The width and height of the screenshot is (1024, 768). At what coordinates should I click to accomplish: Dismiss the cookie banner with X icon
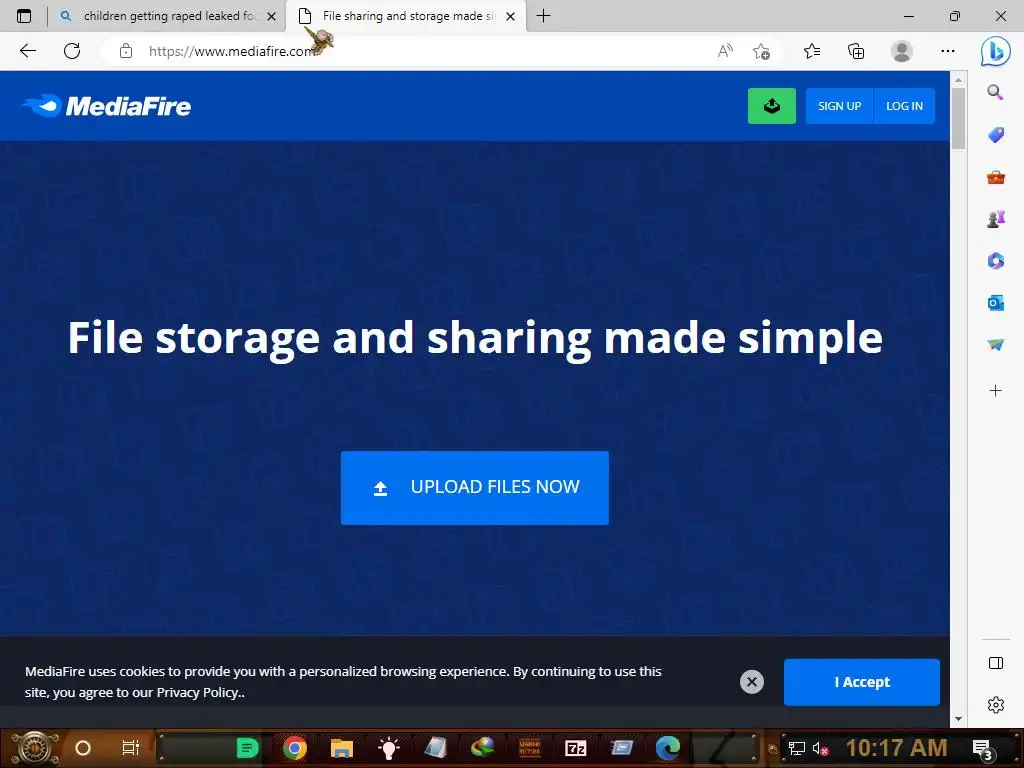[752, 682]
